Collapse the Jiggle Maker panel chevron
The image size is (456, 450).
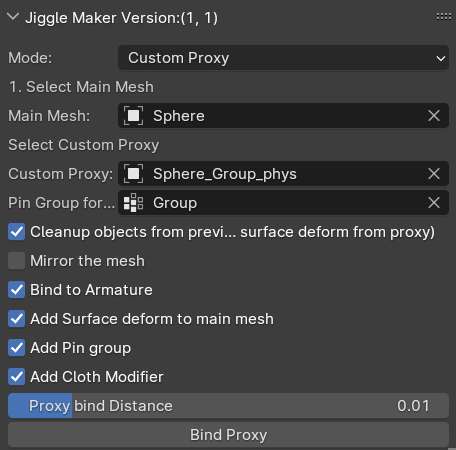pyautogui.click(x=13, y=17)
